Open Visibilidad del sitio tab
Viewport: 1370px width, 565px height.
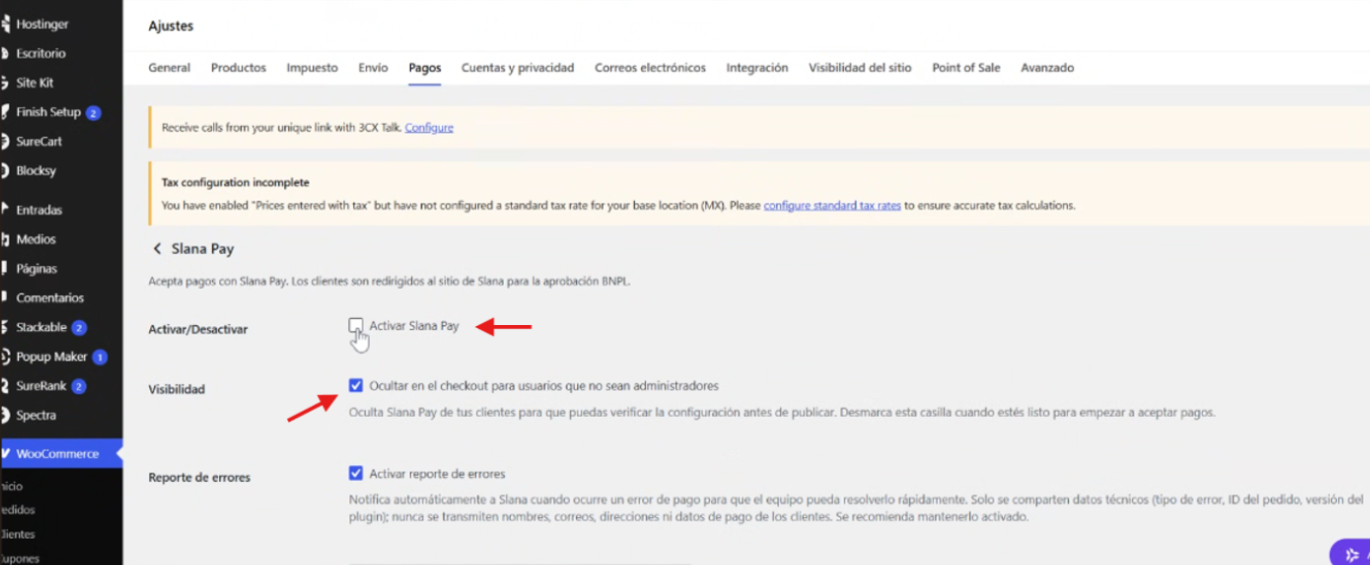click(x=860, y=68)
